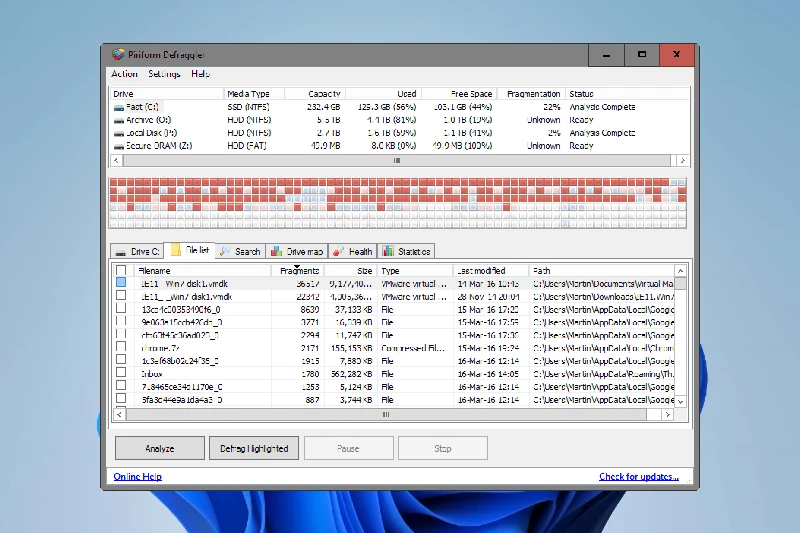
Task: Check the box for chrome.7z
Action: point(121,347)
